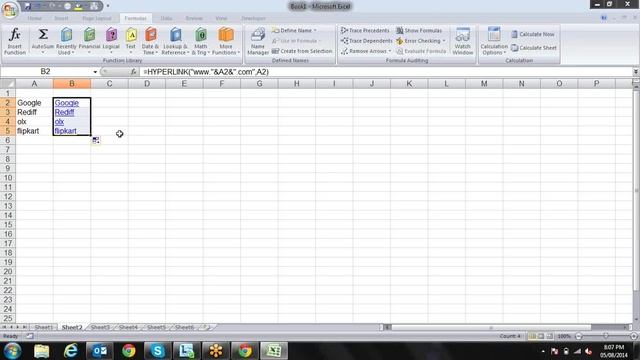Open Lookup & Reference functions
This screenshot has width=640, height=360.
pyautogui.click(x=175, y=41)
